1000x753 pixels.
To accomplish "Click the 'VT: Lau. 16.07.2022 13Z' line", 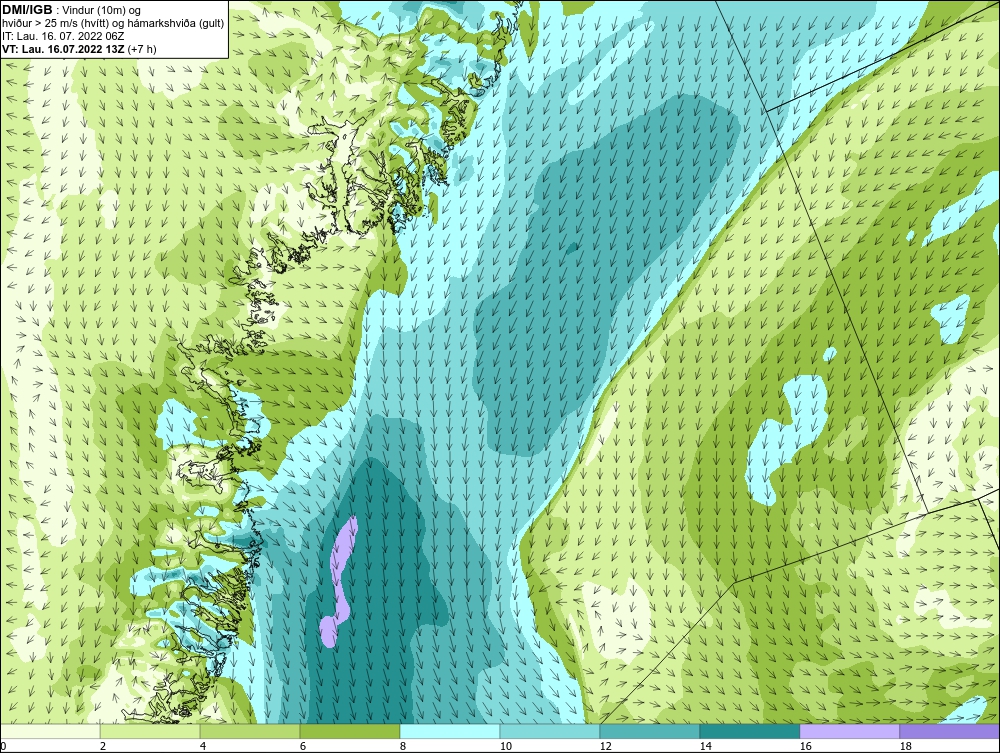I will 80,48.
